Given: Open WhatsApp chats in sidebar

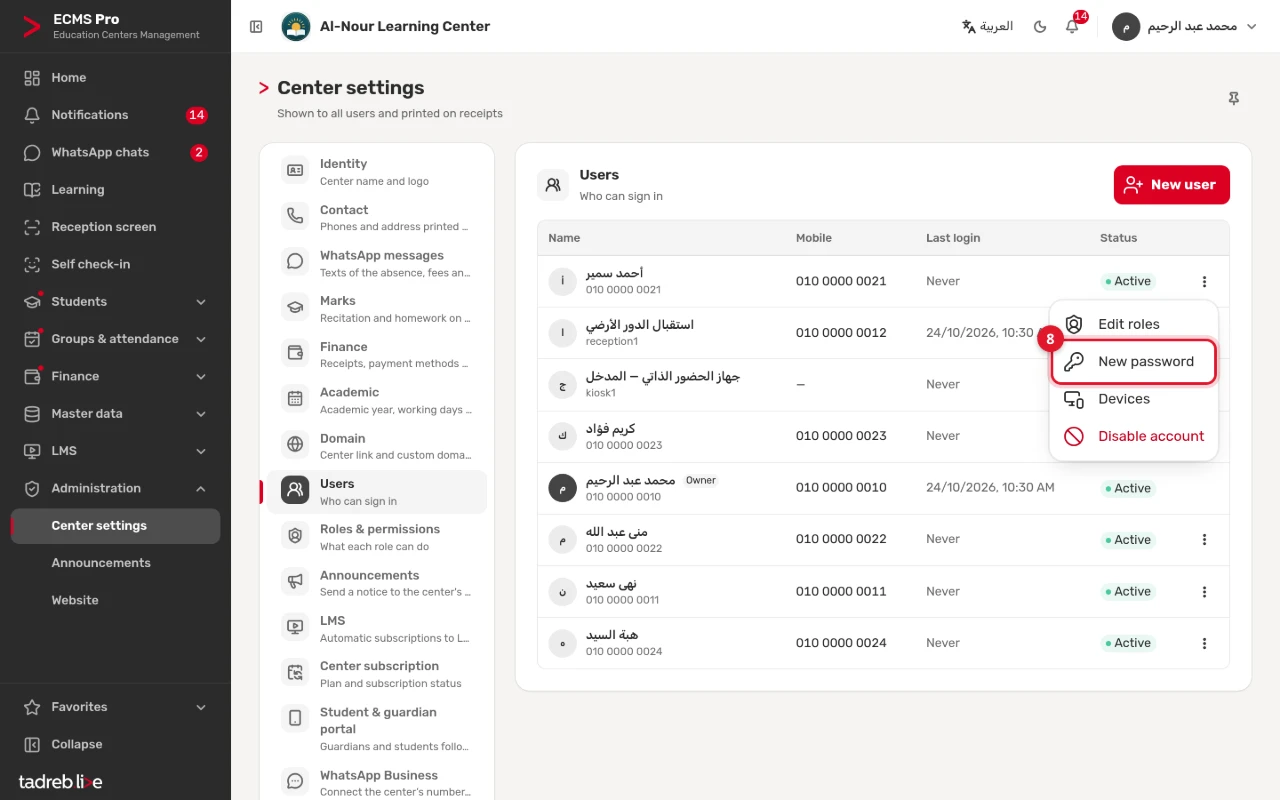Looking at the screenshot, I should point(115,152).
